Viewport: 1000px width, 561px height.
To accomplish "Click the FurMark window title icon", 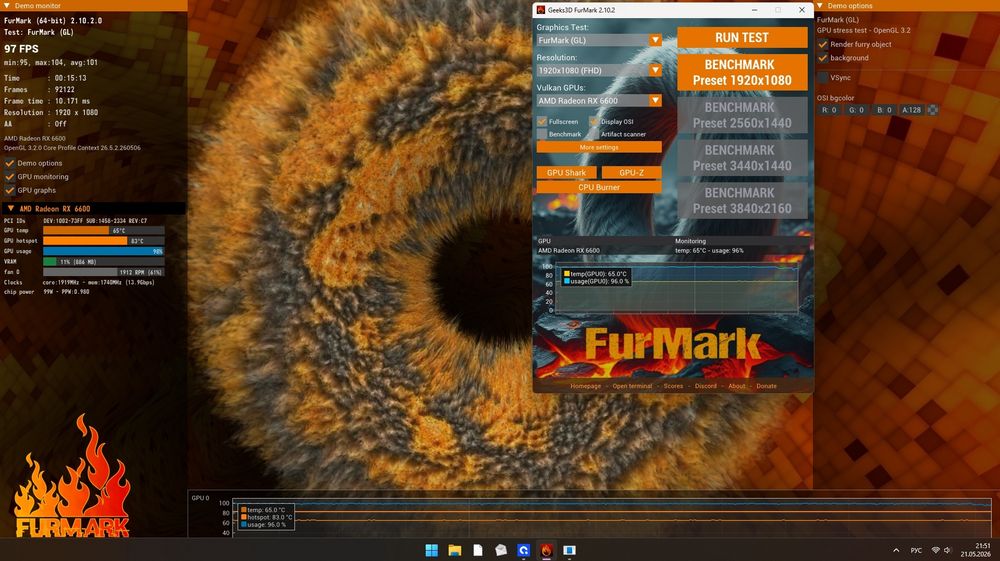I will point(541,10).
